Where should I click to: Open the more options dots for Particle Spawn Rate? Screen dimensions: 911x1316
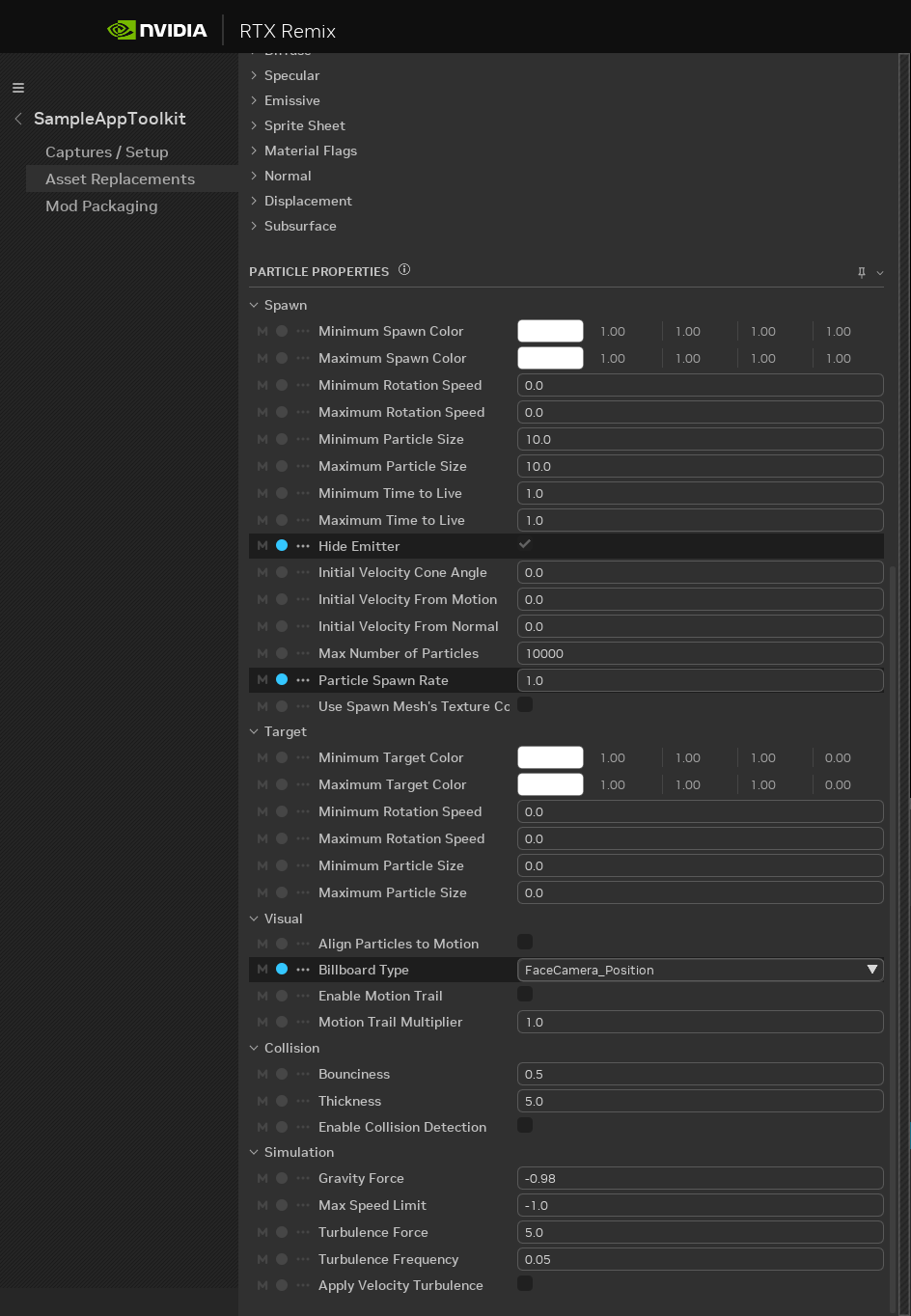(x=303, y=680)
